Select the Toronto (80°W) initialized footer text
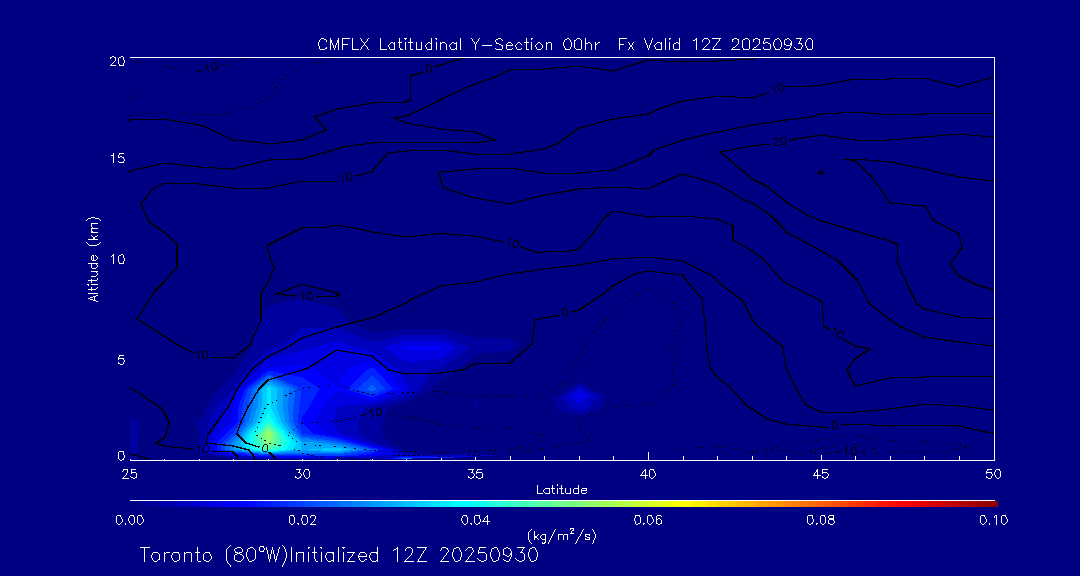1080x576 pixels. (339, 555)
